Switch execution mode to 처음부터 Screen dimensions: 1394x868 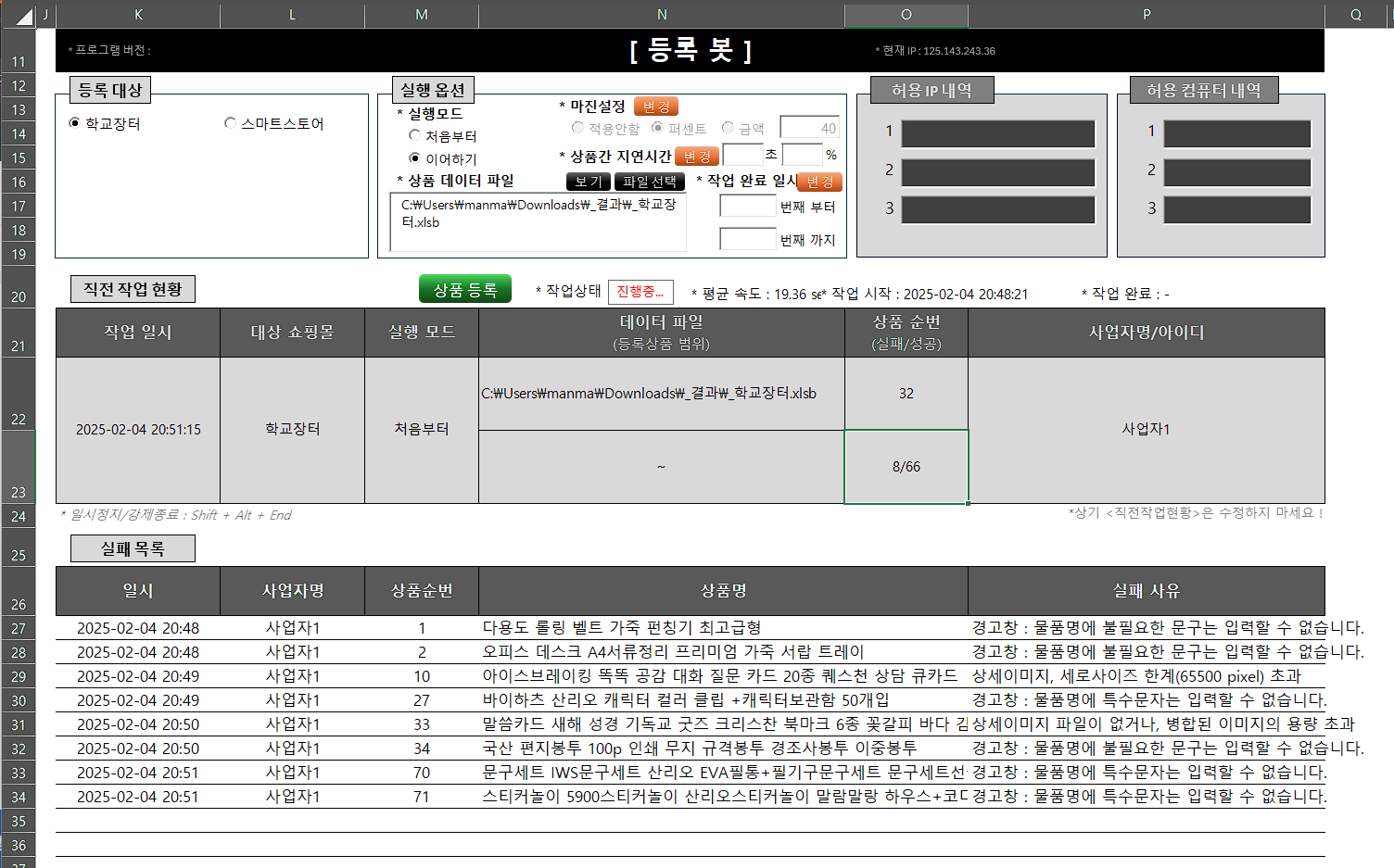click(414, 135)
